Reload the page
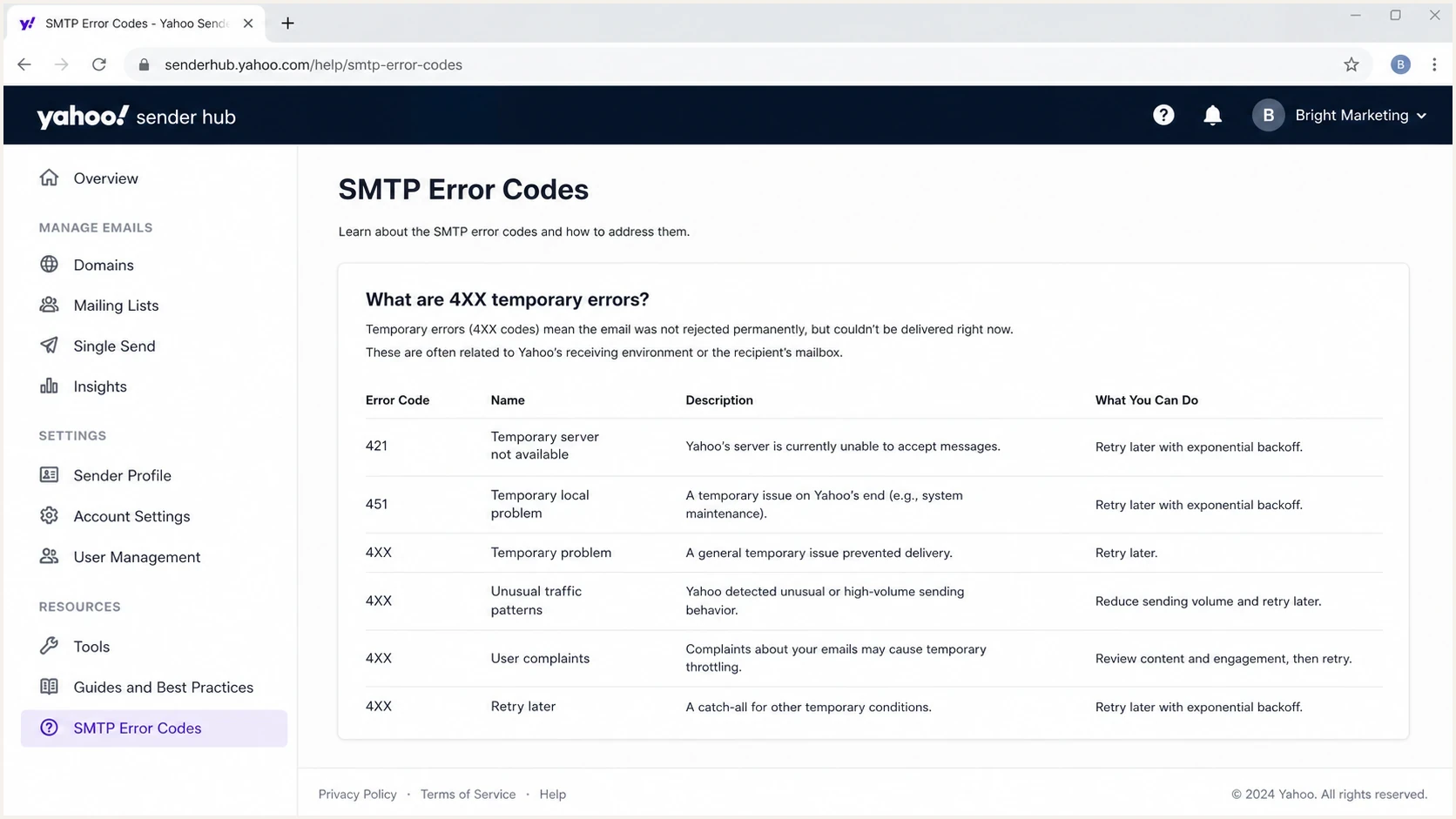The height and width of the screenshot is (819, 1456). coord(99,64)
